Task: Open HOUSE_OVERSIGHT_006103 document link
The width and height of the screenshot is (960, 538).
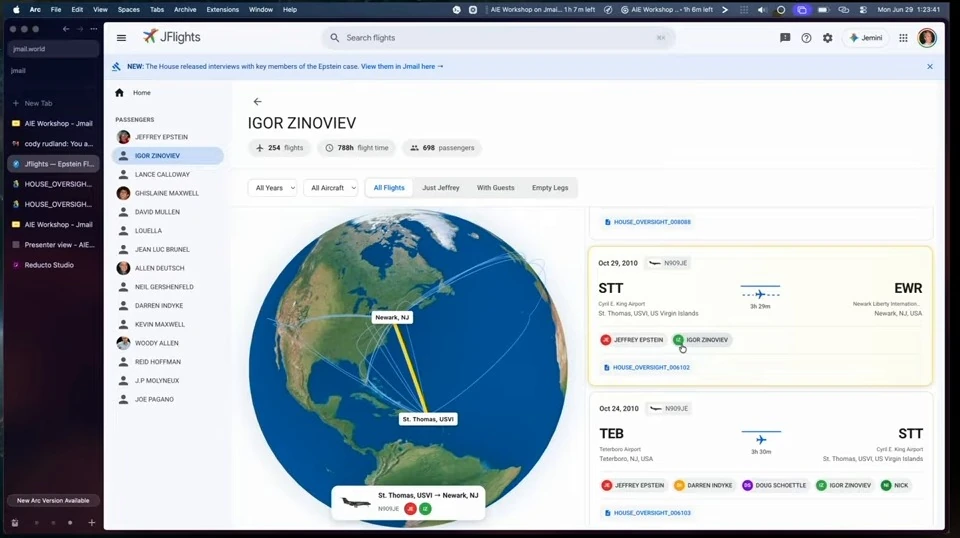Action: point(648,513)
